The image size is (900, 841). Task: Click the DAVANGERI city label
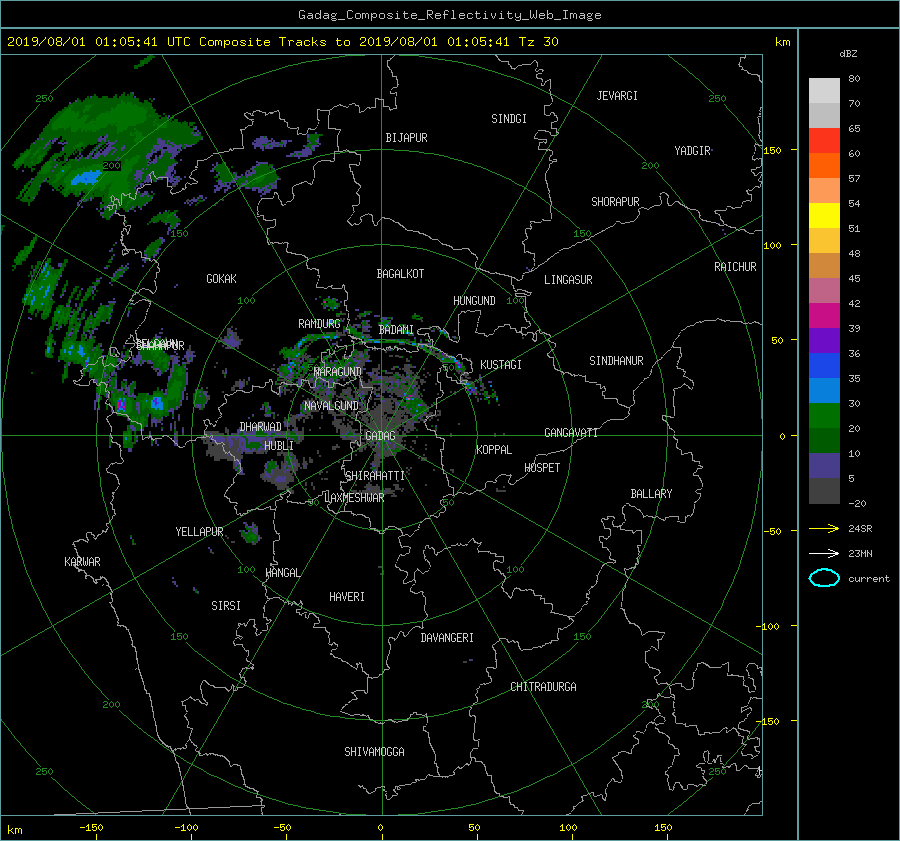coord(447,638)
